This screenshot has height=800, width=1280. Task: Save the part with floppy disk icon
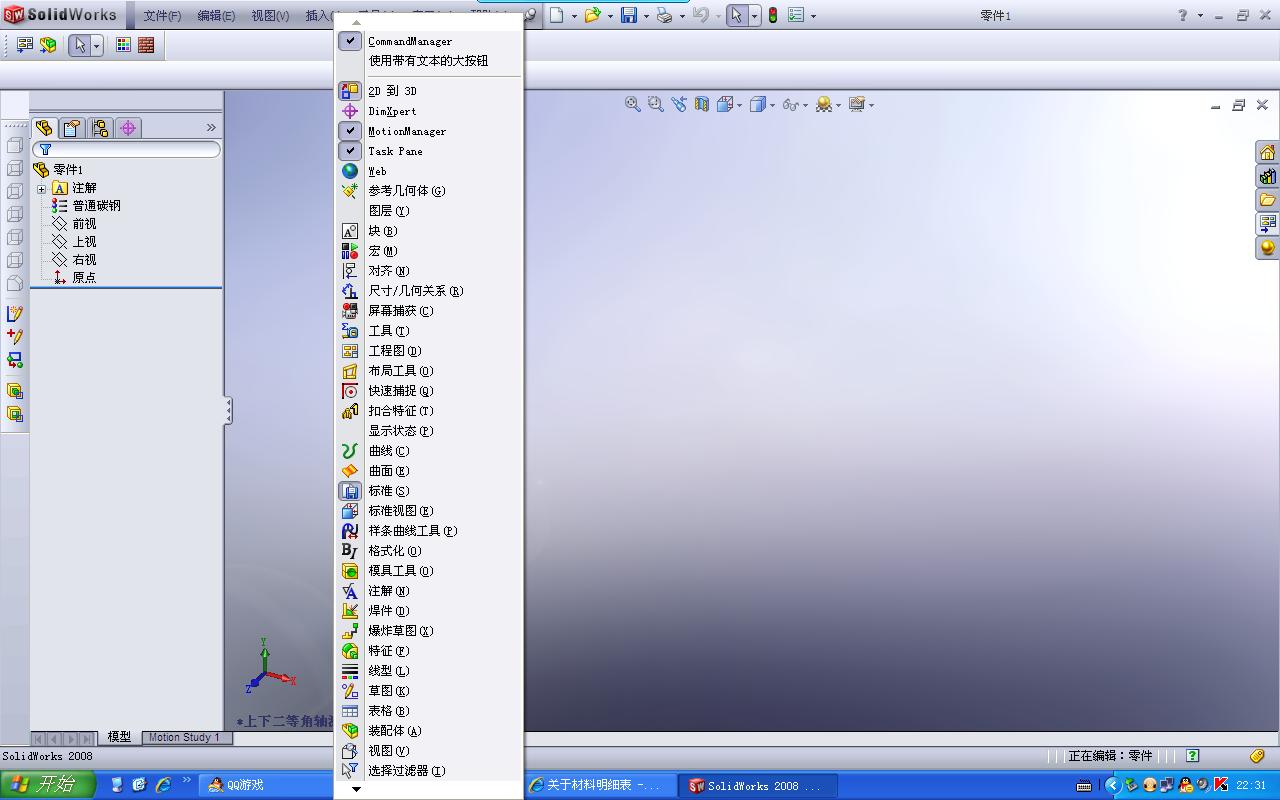point(629,15)
